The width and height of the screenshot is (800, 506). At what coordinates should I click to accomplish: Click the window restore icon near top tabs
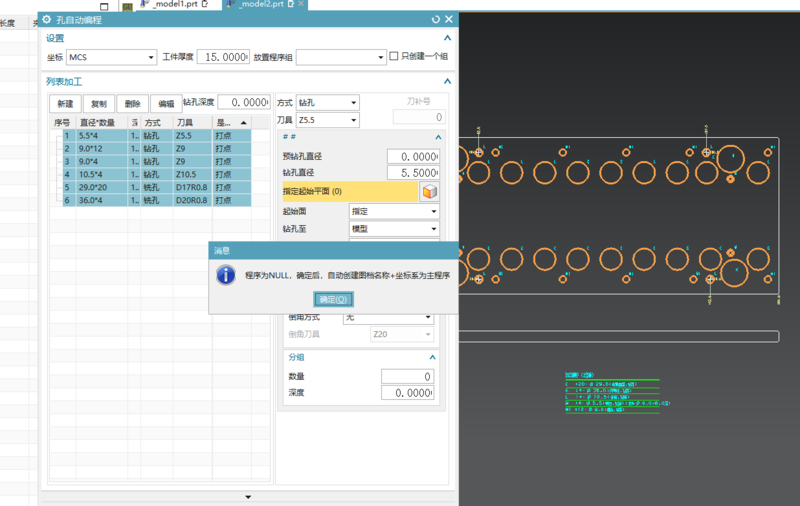(104, 7)
